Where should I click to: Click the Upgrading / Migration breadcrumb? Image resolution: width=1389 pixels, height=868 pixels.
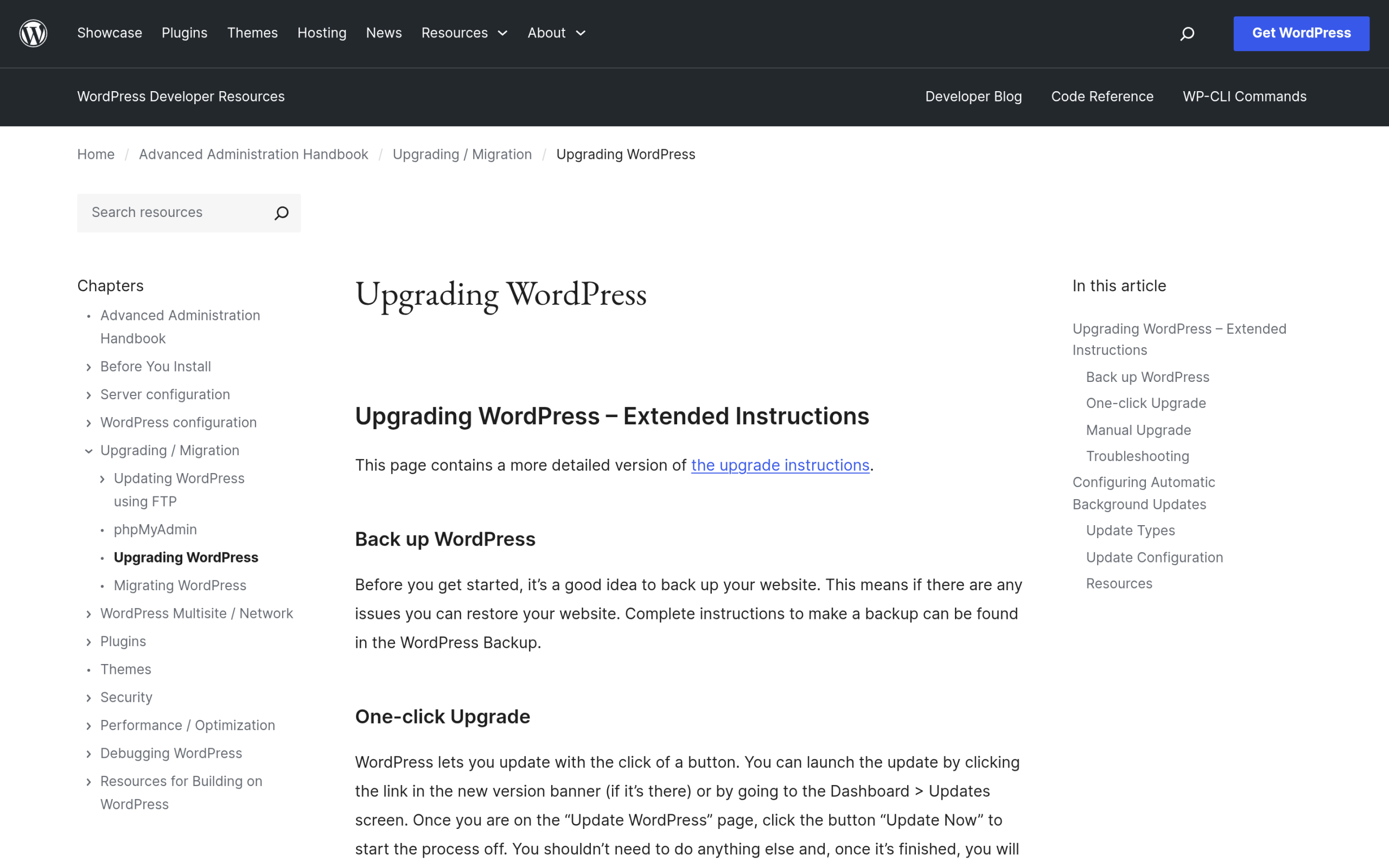(x=462, y=155)
